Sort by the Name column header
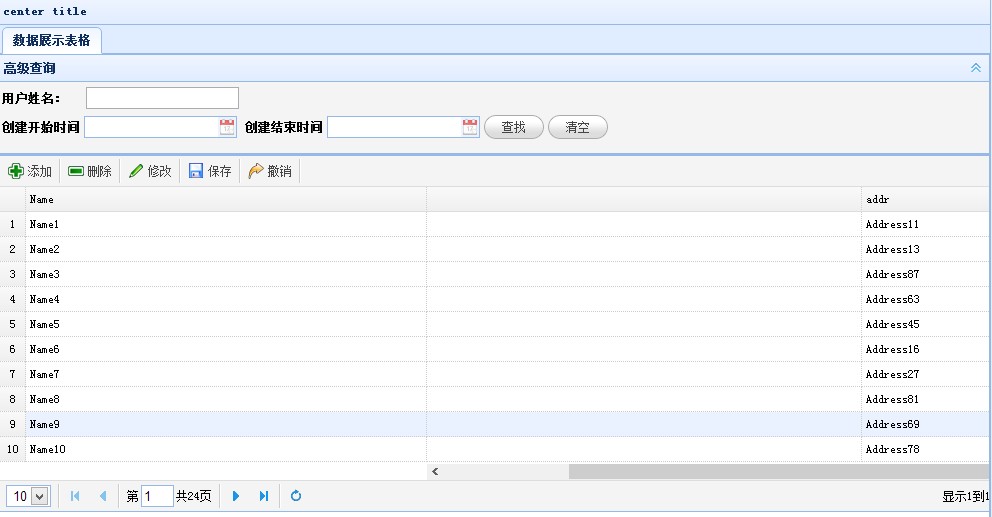This screenshot has width=992, height=517. (x=226, y=199)
